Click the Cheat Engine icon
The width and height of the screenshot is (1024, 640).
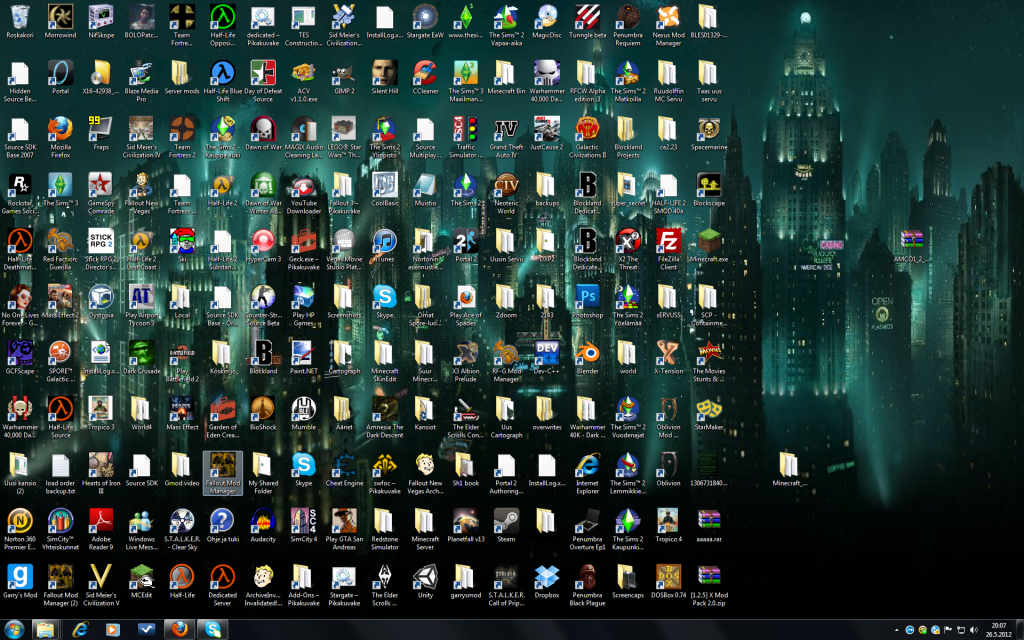point(344,471)
